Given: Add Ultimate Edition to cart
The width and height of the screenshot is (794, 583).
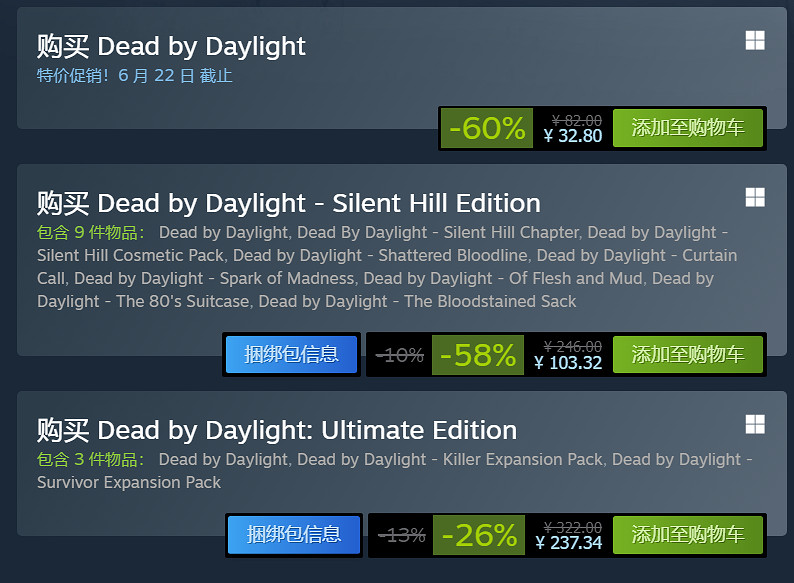Looking at the screenshot, I should coord(687,535).
